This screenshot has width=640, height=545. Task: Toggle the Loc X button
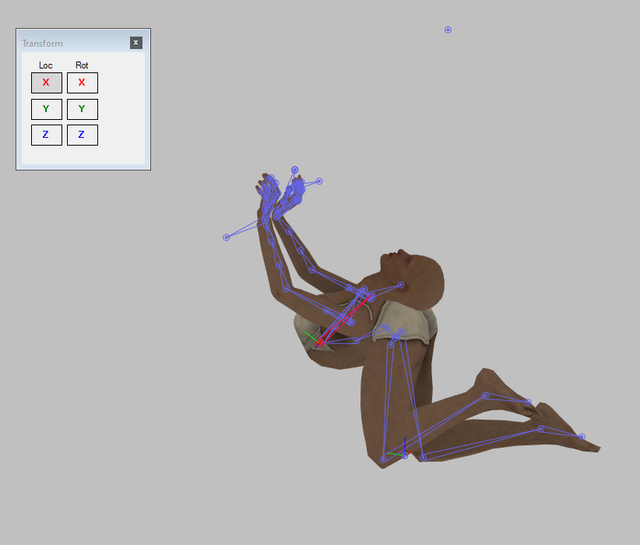47,83
